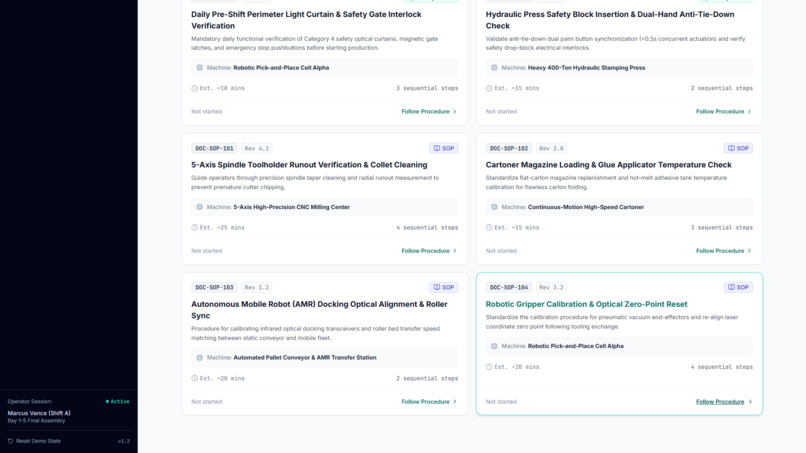Click the clock icon in 5-Axis Spindle Toolholder card
806x453 pixels.
click(x=194, y=227)
